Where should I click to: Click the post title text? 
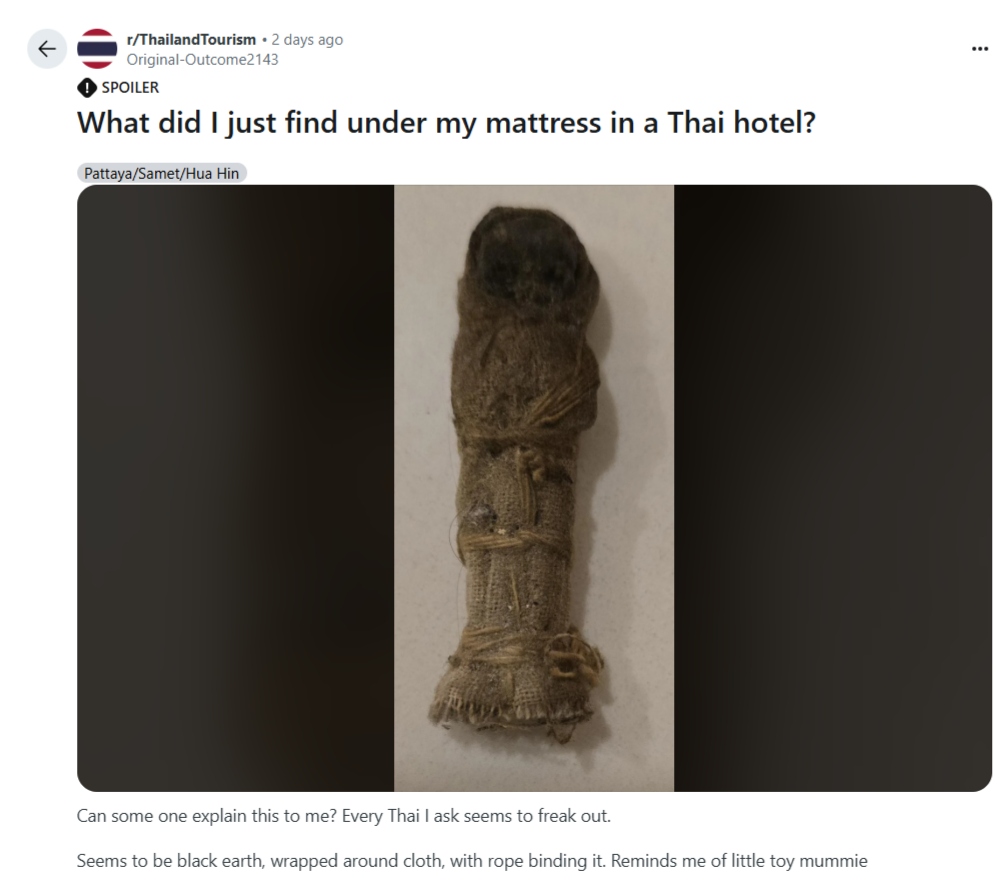coord(447,122)
